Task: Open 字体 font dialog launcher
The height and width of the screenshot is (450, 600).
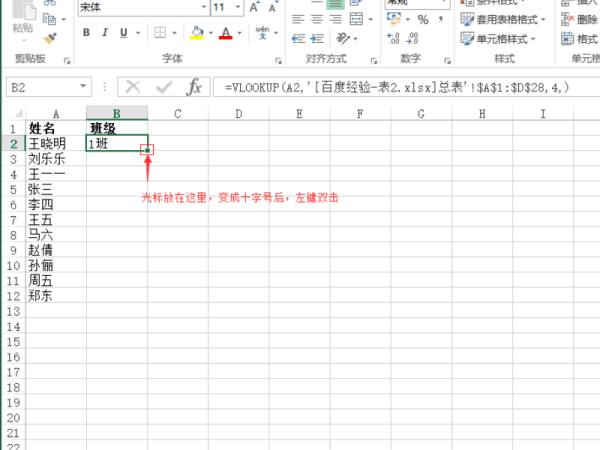Action: pyautogui.click(x=278, y=61)
